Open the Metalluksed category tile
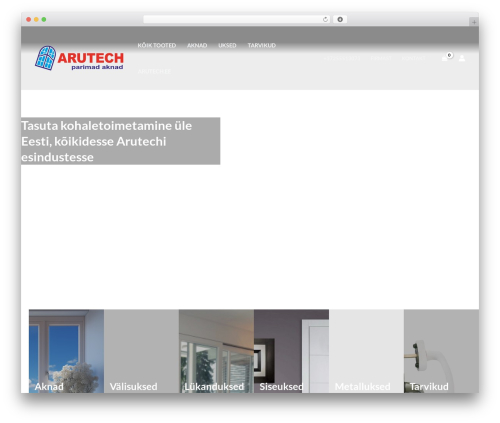The height and width of the screenshot is (423, 500). coord(366,351)
